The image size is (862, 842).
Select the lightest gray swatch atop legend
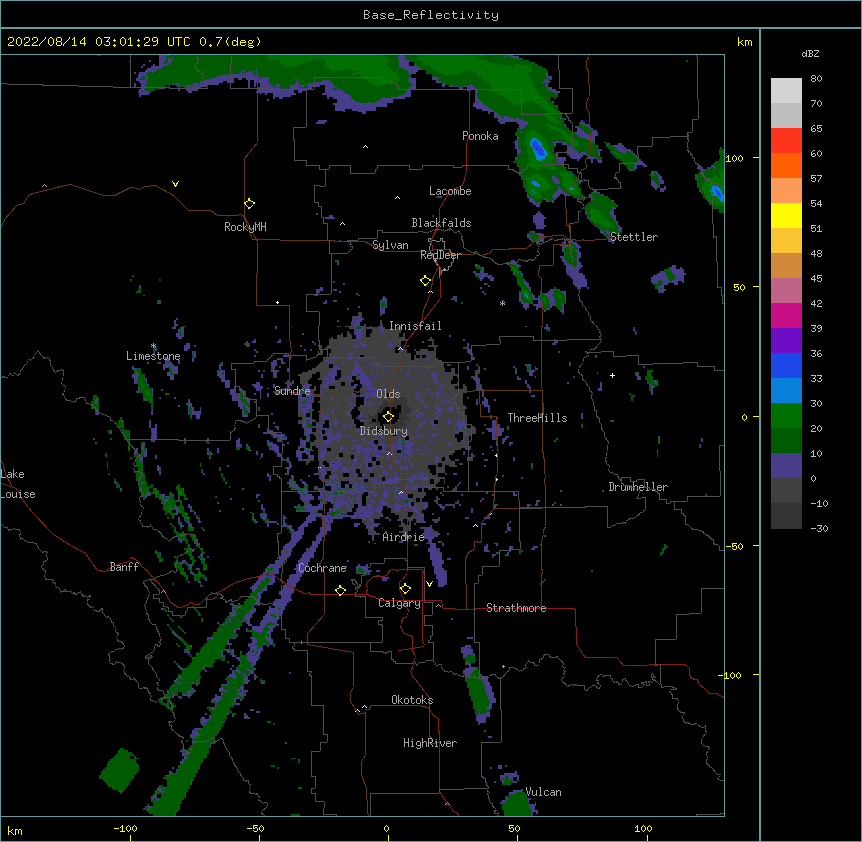tap(786, 91)
